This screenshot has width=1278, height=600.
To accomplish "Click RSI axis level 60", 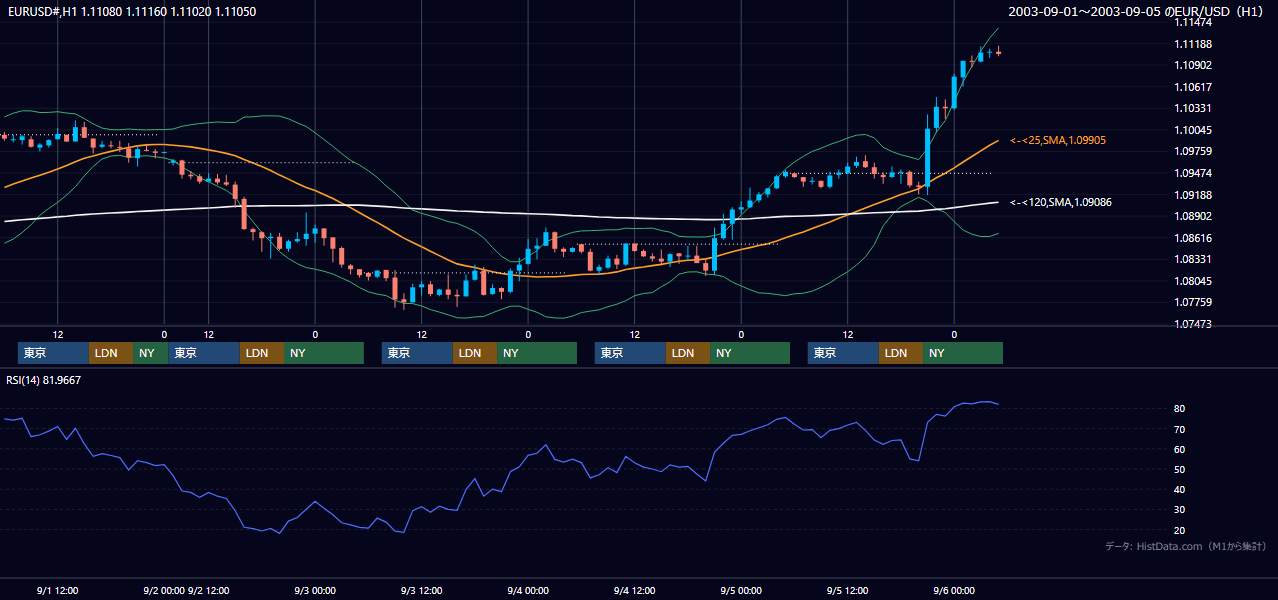I will click(1180, 449).
